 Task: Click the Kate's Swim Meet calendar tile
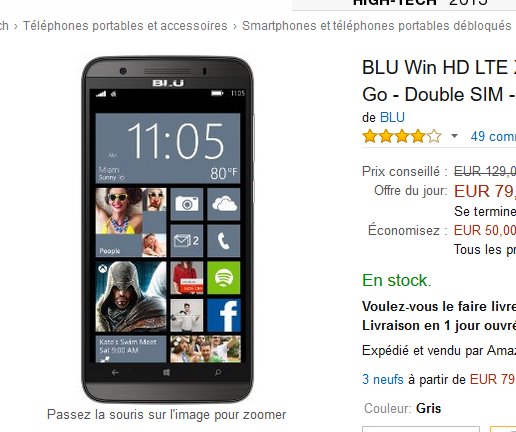pyautogui.click(x=131, y=349)
